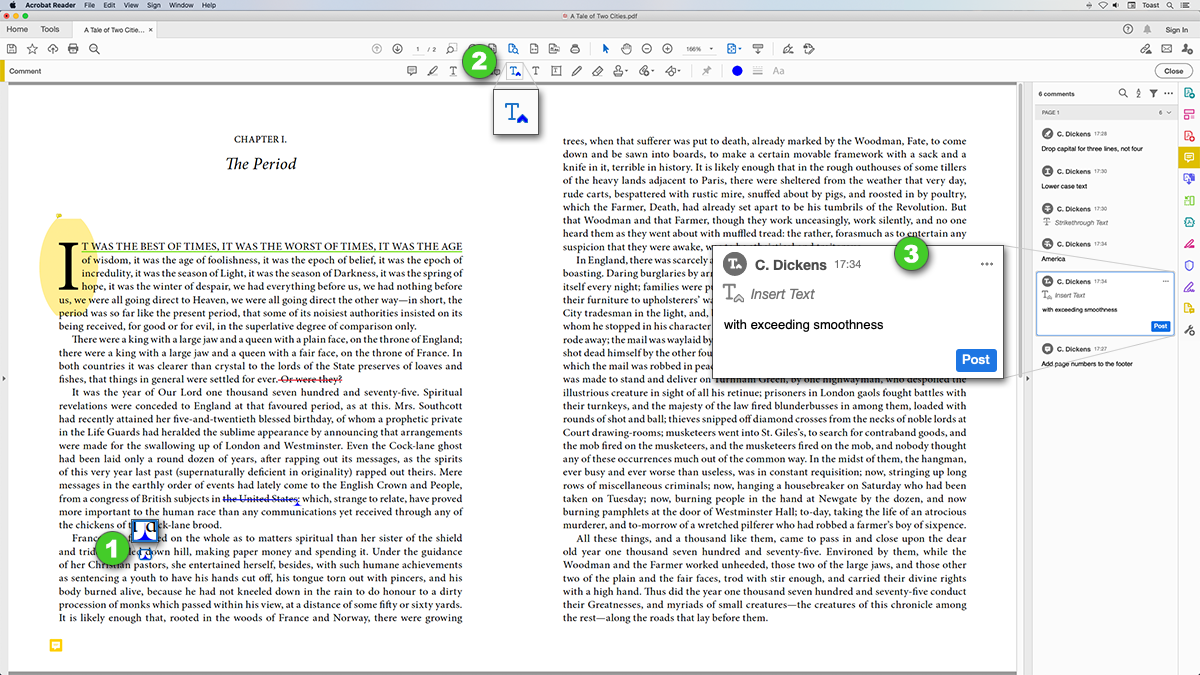
Task: Select the sticky note comment tool
Action: 412,71
